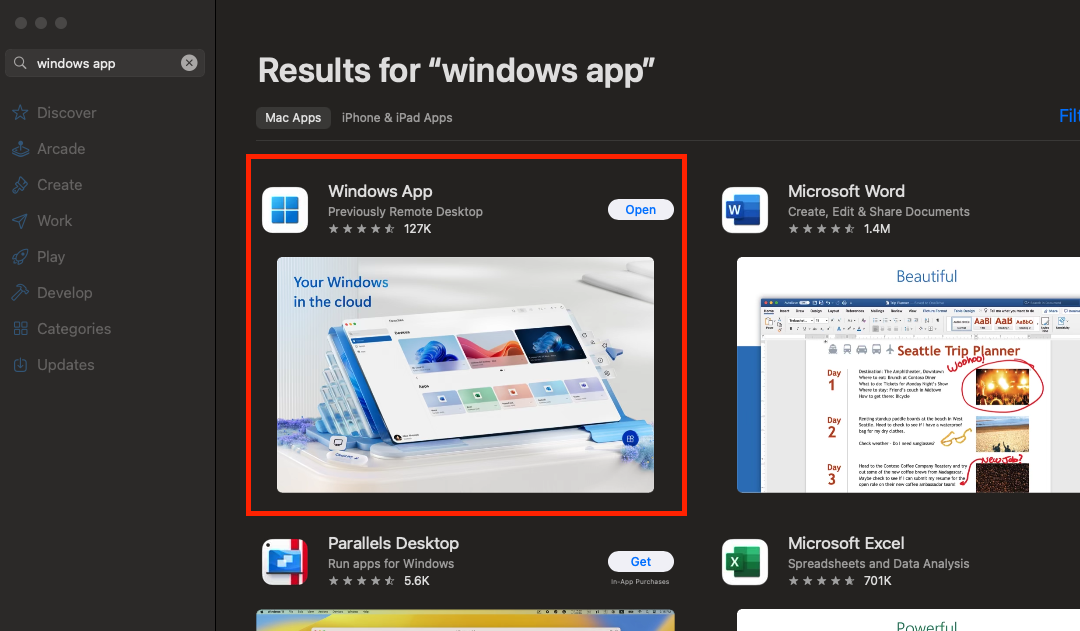The image size is (1080, 631).
Task: Open the Filters link
Action: pyautogui.click(x=1069, y=116)
